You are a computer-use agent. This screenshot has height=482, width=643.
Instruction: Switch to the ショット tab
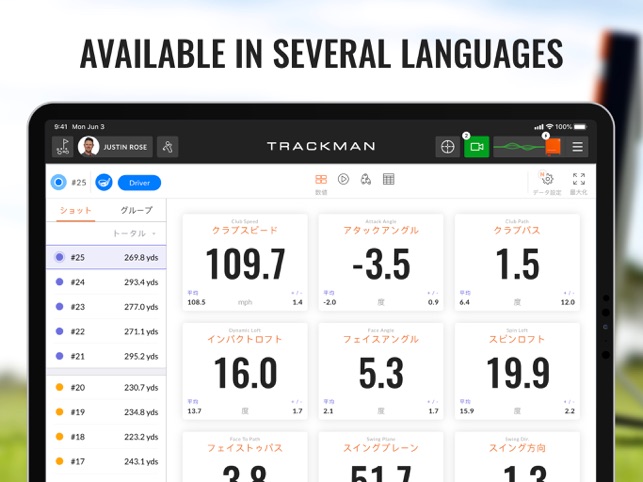coord(75,210)
